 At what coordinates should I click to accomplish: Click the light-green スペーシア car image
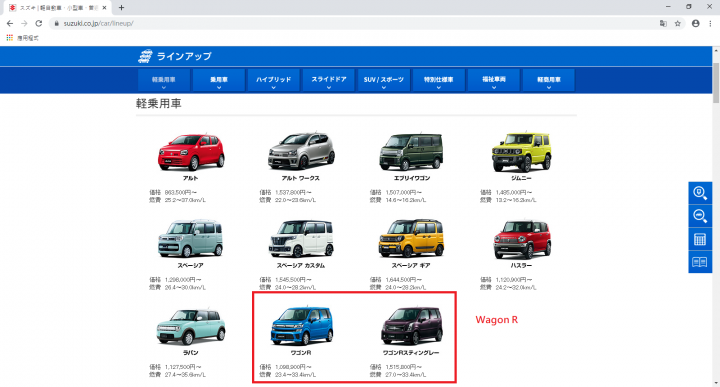click(191, 238)
